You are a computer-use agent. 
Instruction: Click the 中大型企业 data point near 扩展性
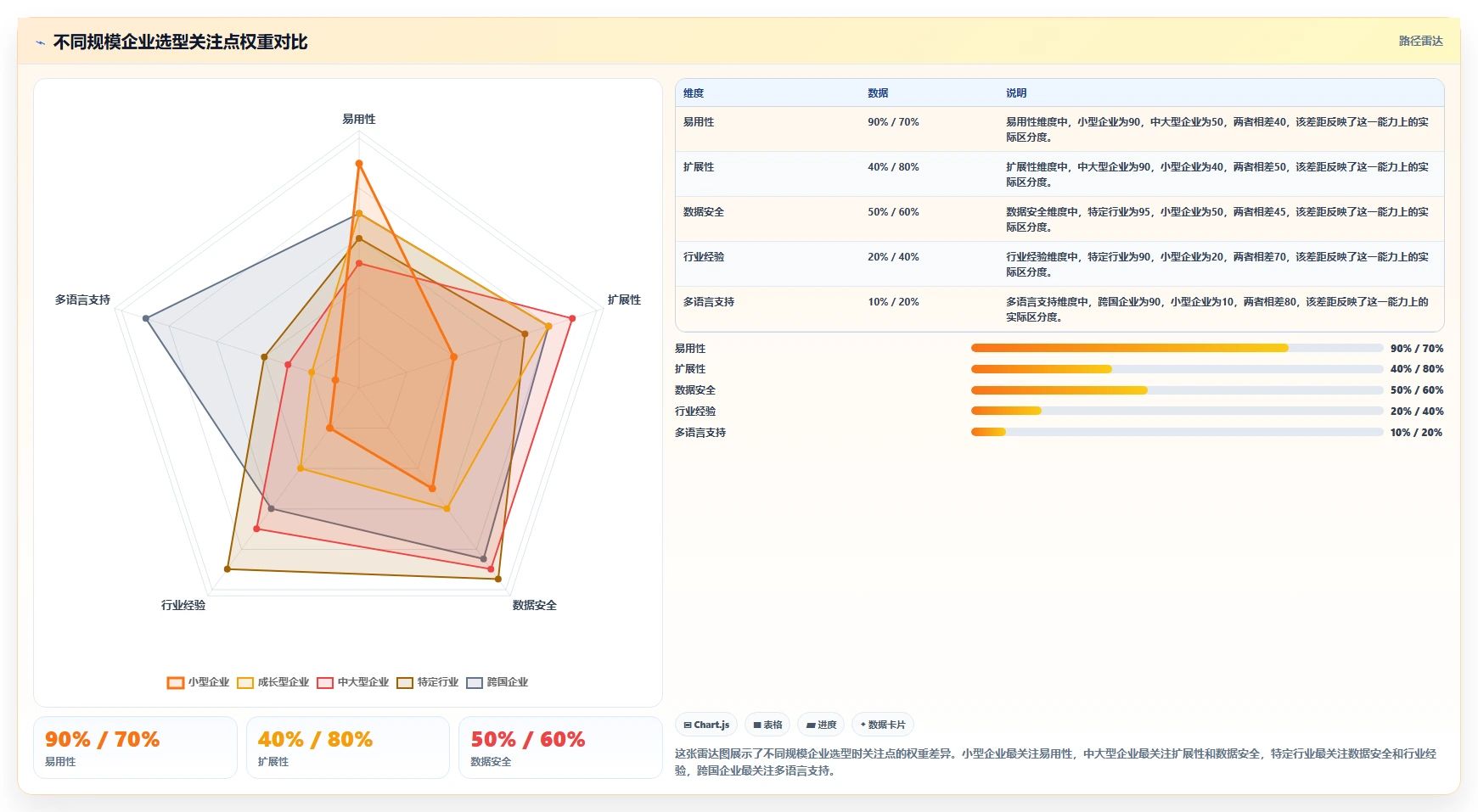(572, 318)
